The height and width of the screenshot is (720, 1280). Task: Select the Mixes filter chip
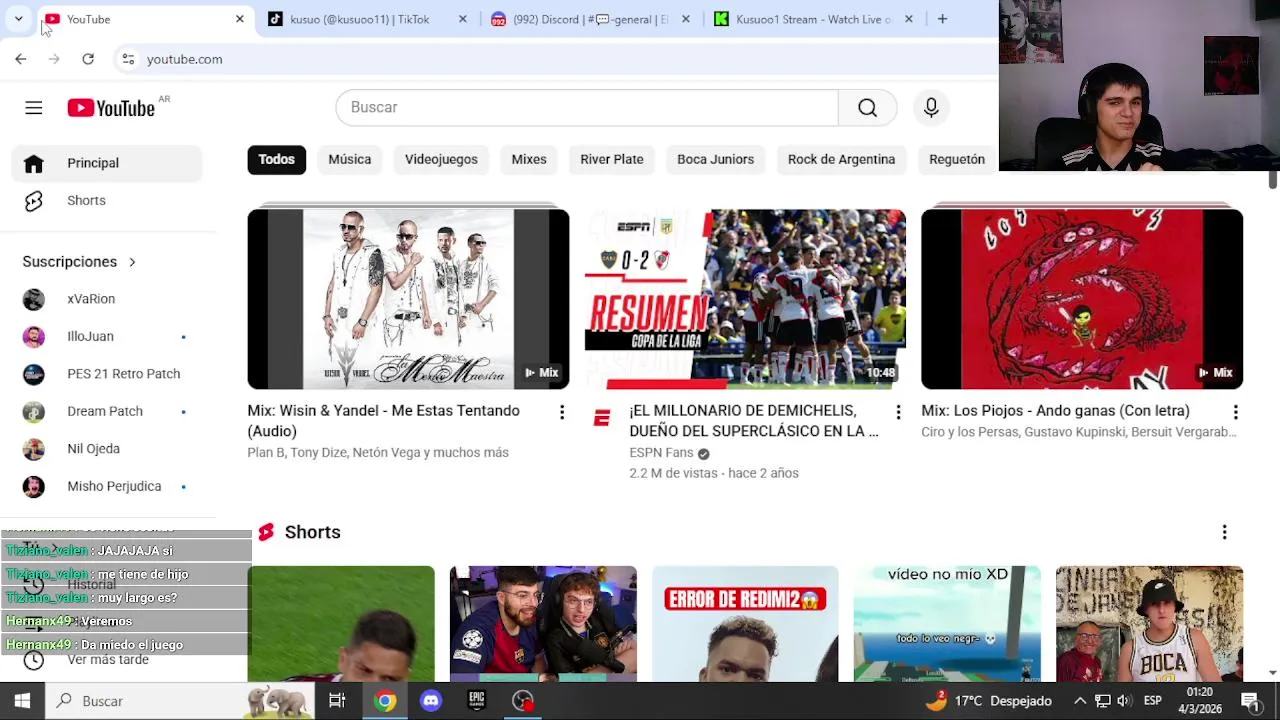[x=529, y=159]
